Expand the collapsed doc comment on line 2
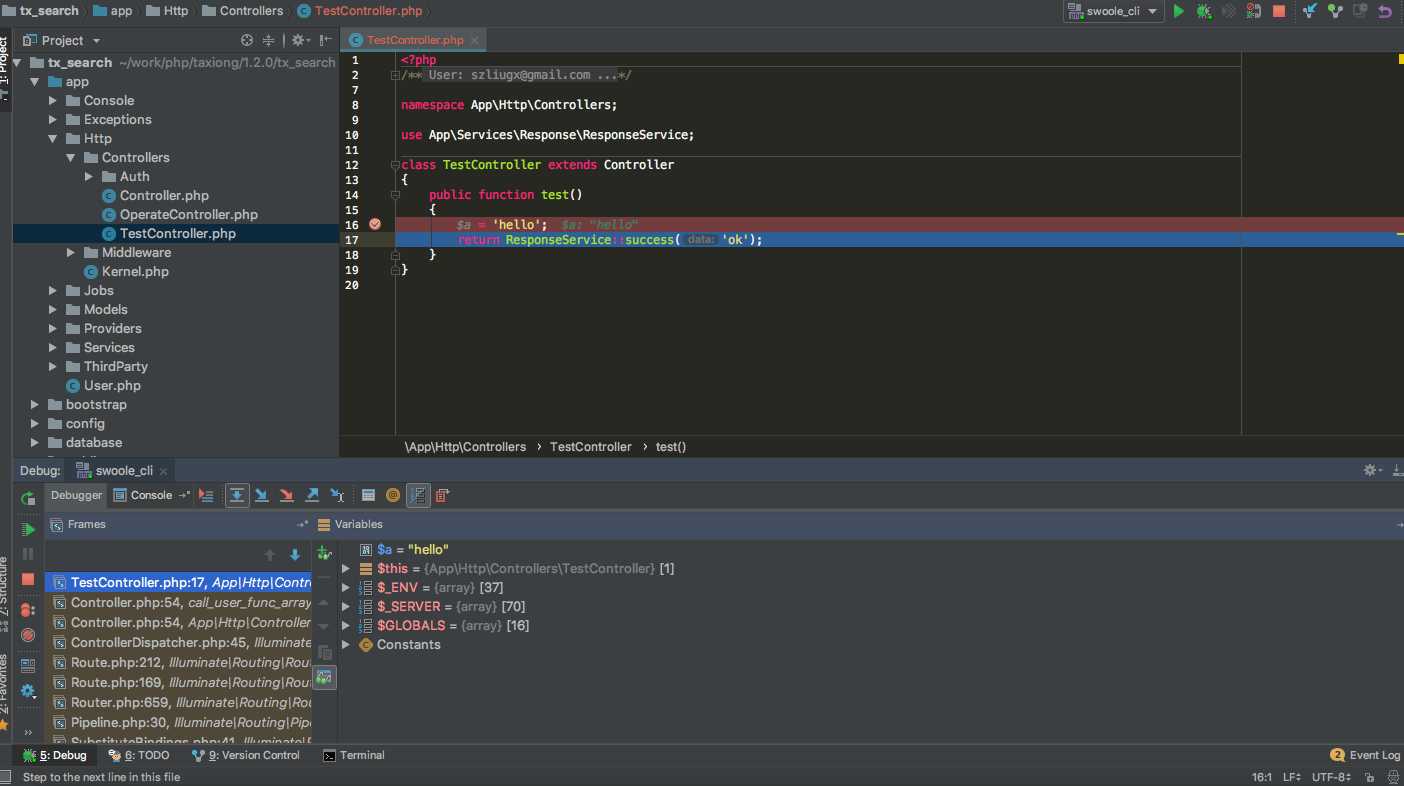 pos(396,75)
